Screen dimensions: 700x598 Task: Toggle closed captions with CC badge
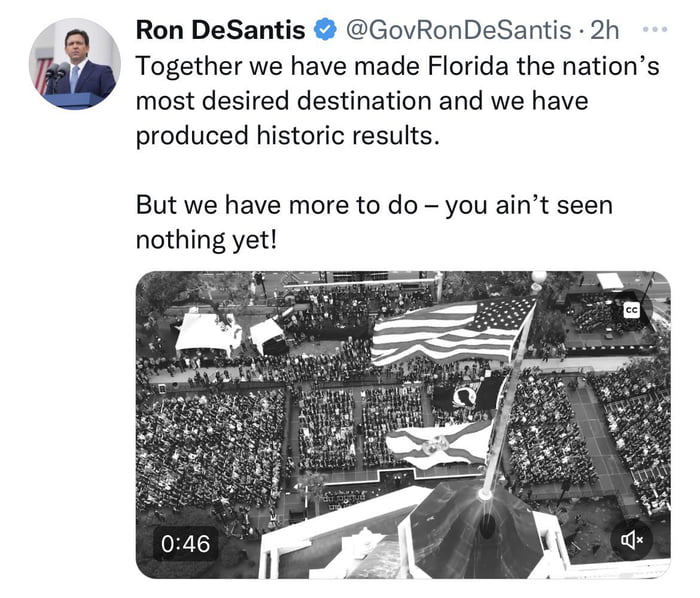631,311
